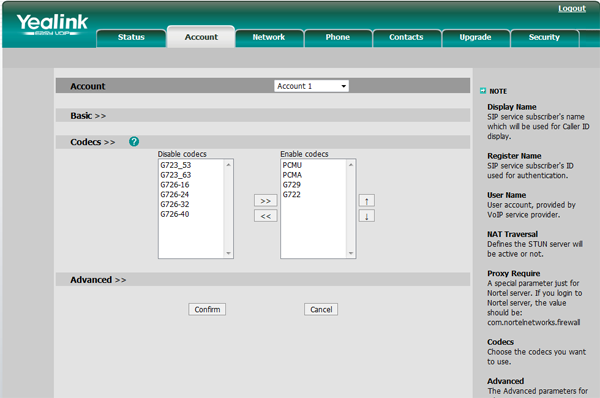Open the Security tab
This screenshot has height=398, width=600.
click(x=544, y=38)
